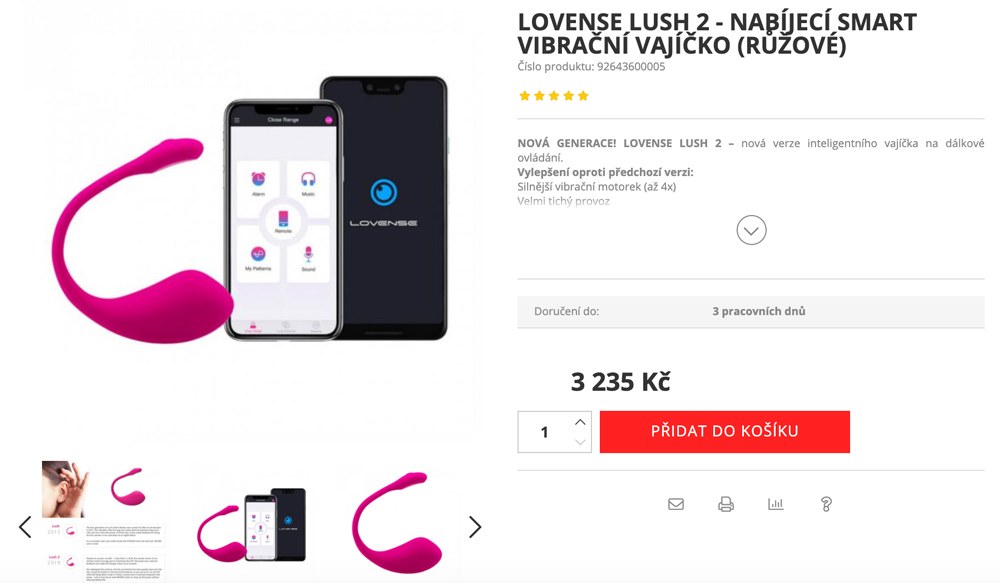
Task: Select the ear and Lush history thumbnail
Action: (103, 521)
